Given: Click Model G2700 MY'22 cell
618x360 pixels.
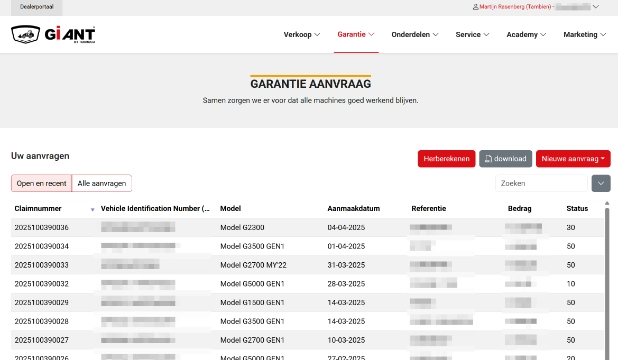Looking at the screenshot, I should (x=253, y=265).
